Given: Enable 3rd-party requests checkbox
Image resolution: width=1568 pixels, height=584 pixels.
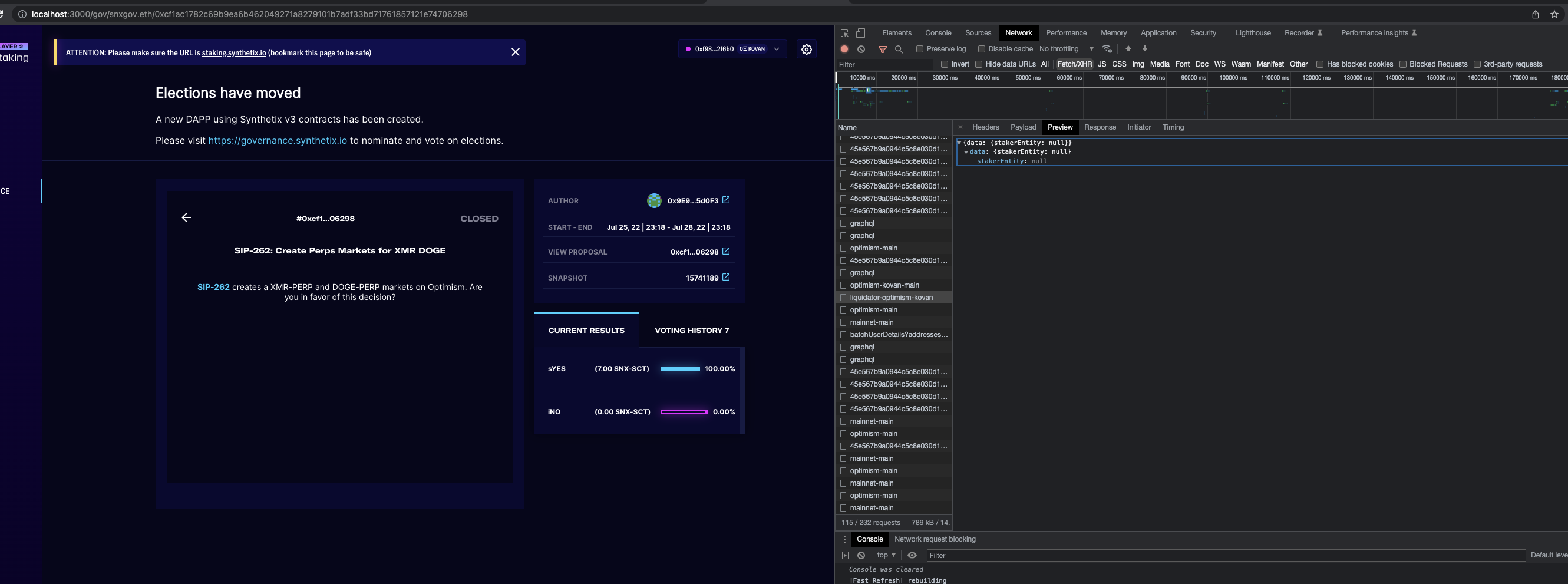Looking at the screenshot, I should coord(1477,64).
